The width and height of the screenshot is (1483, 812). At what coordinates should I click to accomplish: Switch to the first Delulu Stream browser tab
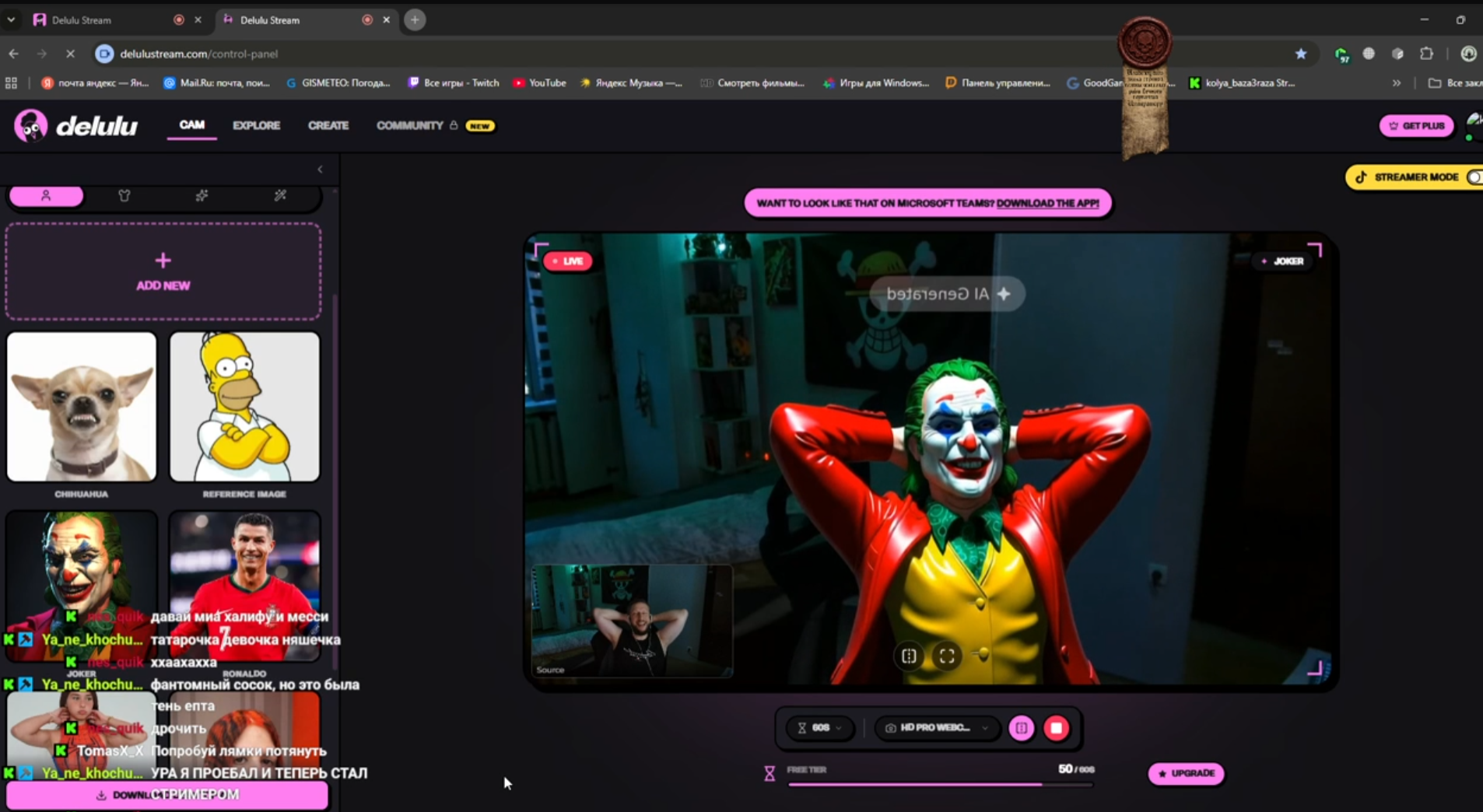(x=101, y=20)
